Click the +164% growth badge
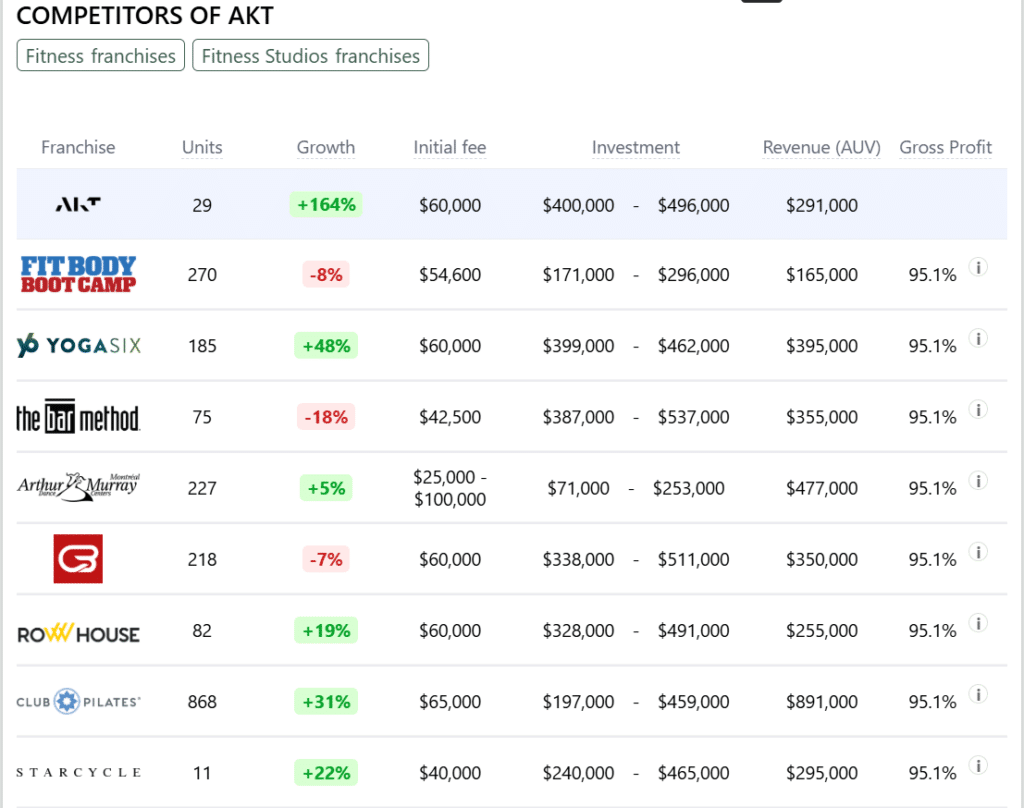This screenshot has width=1024, height=808. pos(326,204)
